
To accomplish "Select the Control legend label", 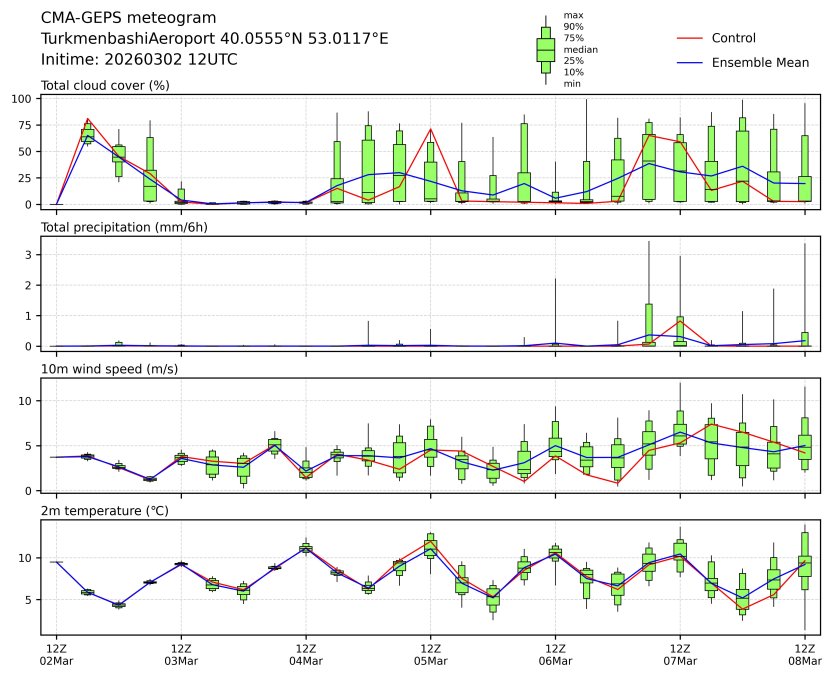I will click(733, 38).
